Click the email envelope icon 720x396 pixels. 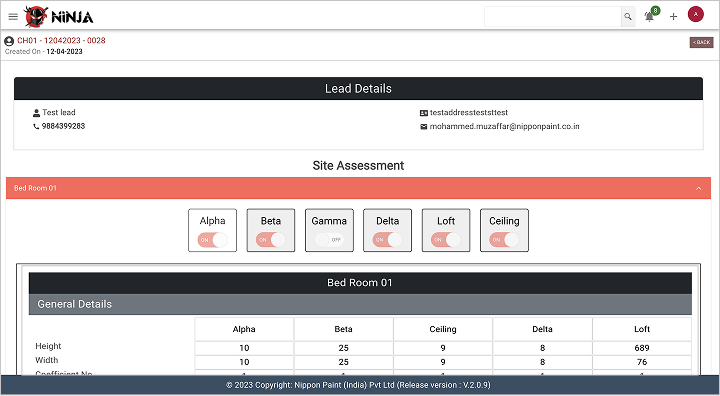(423, 127)
